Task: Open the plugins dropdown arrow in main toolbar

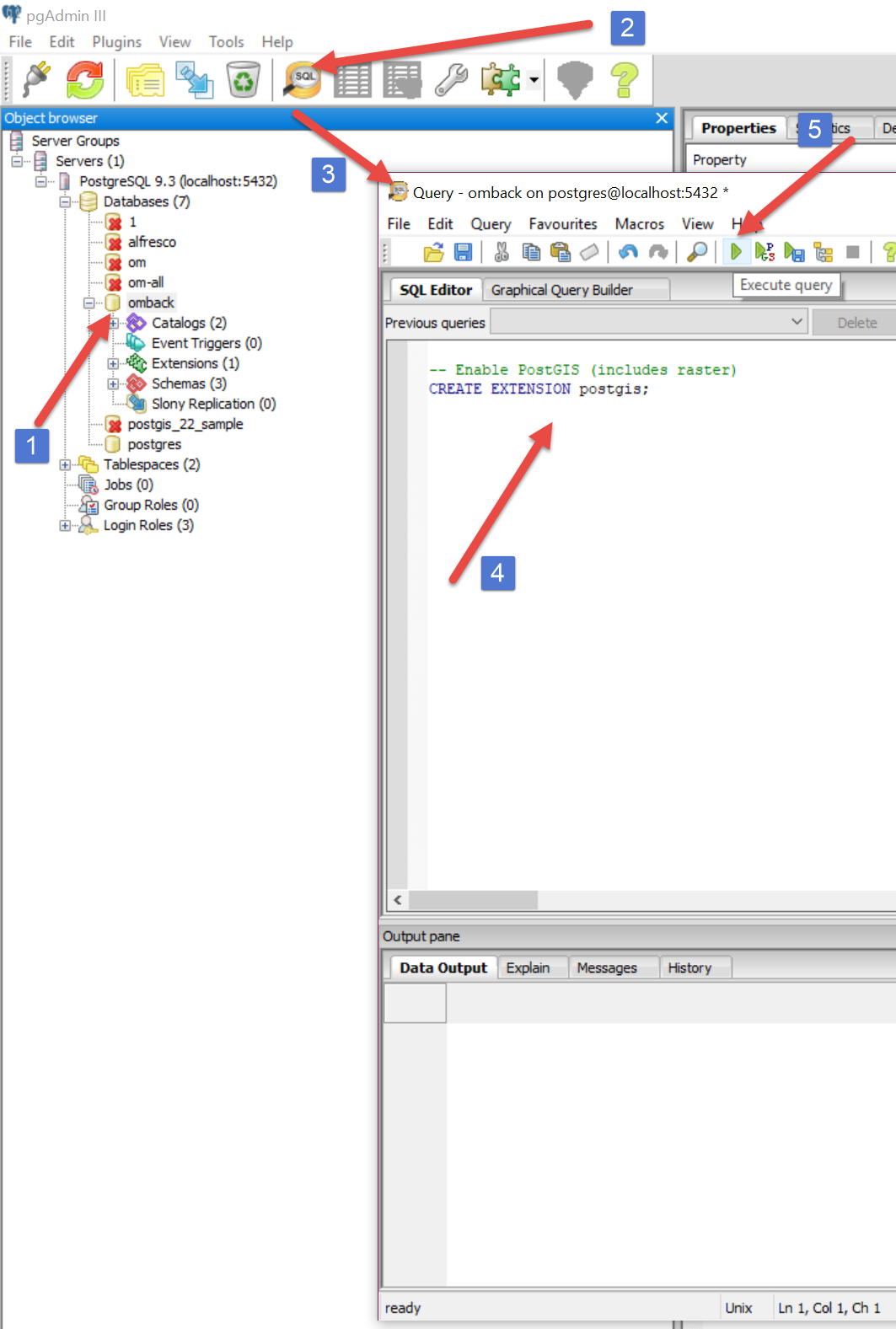Action: pyautogui.click(x=534, y=81)
